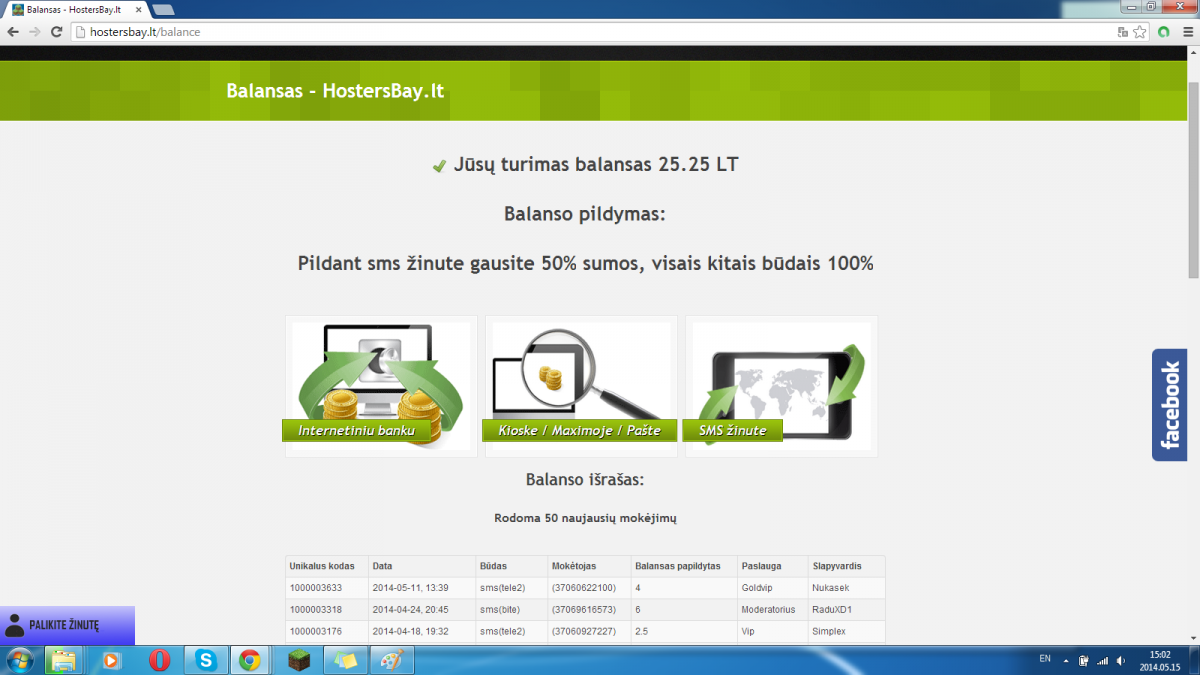This screenshot has height=675, width=1200.
Task: Click the green checkmark next to balance
Action: pyautogui.click(x=439, y=166)
